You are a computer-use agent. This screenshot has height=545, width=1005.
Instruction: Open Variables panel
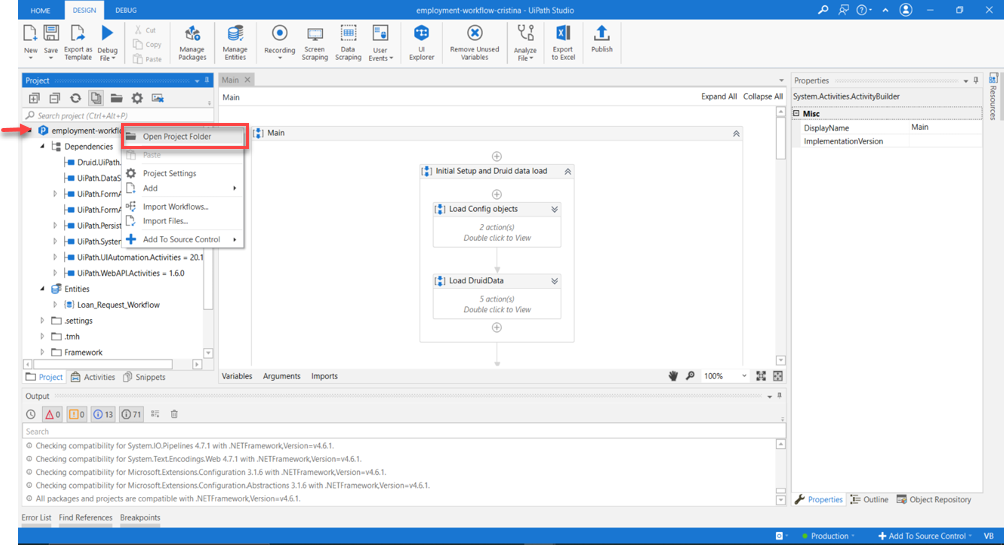pos(237,376)
